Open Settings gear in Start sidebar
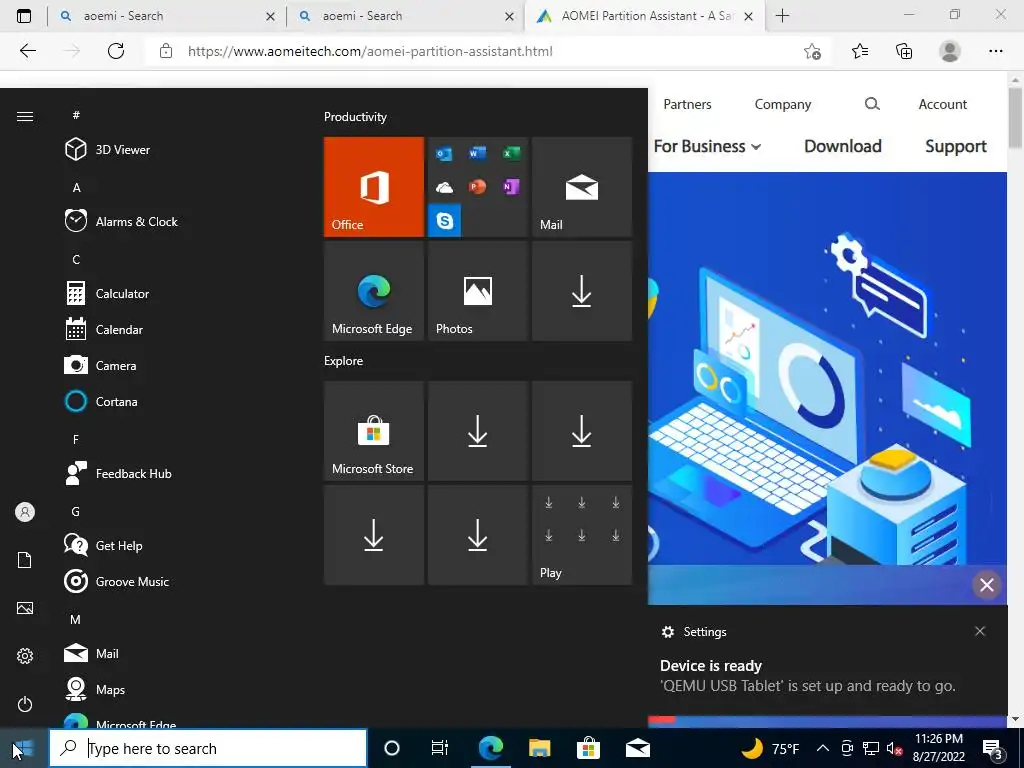This screenshot has height=768, width=1024. [x=25, y=656]
